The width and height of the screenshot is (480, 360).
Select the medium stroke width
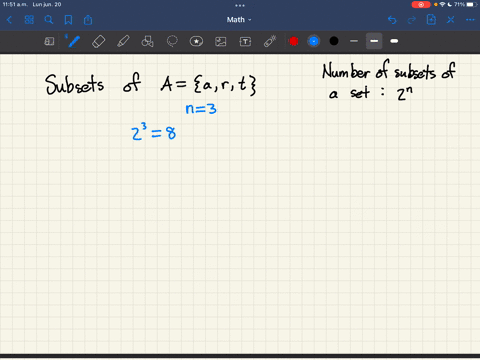coord(374,41)
